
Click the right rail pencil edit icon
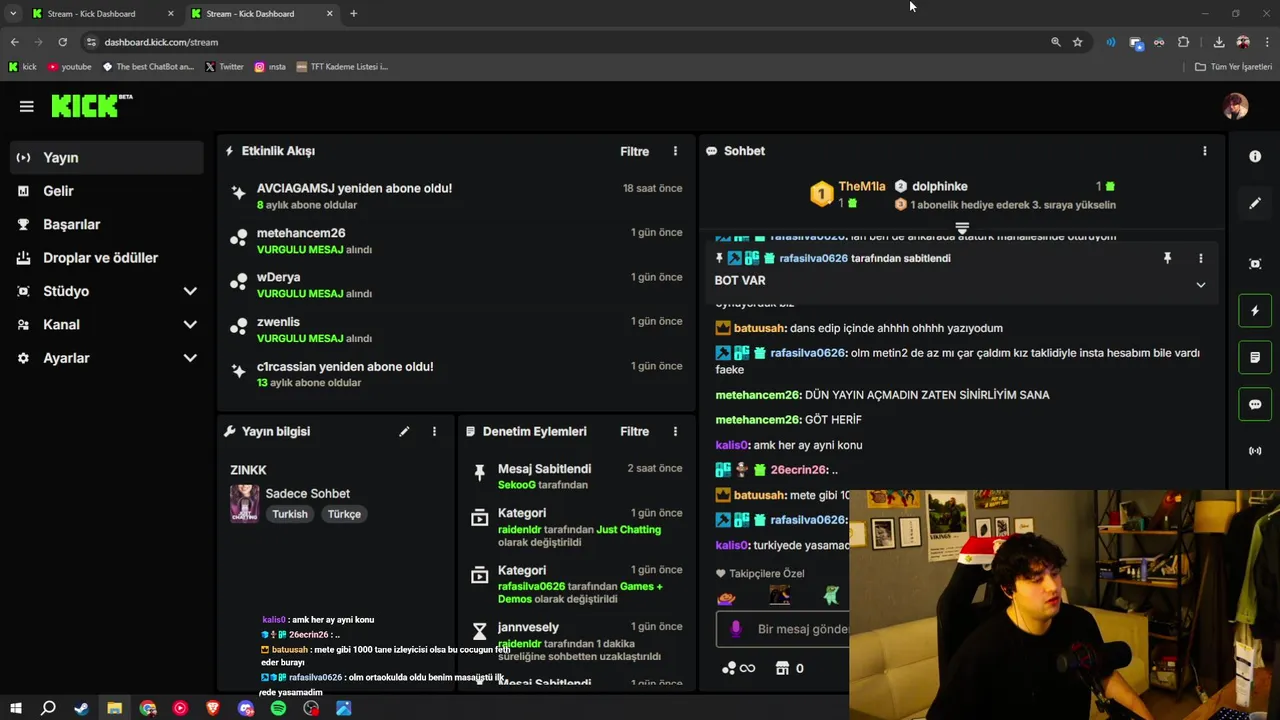coord(1255,203)
